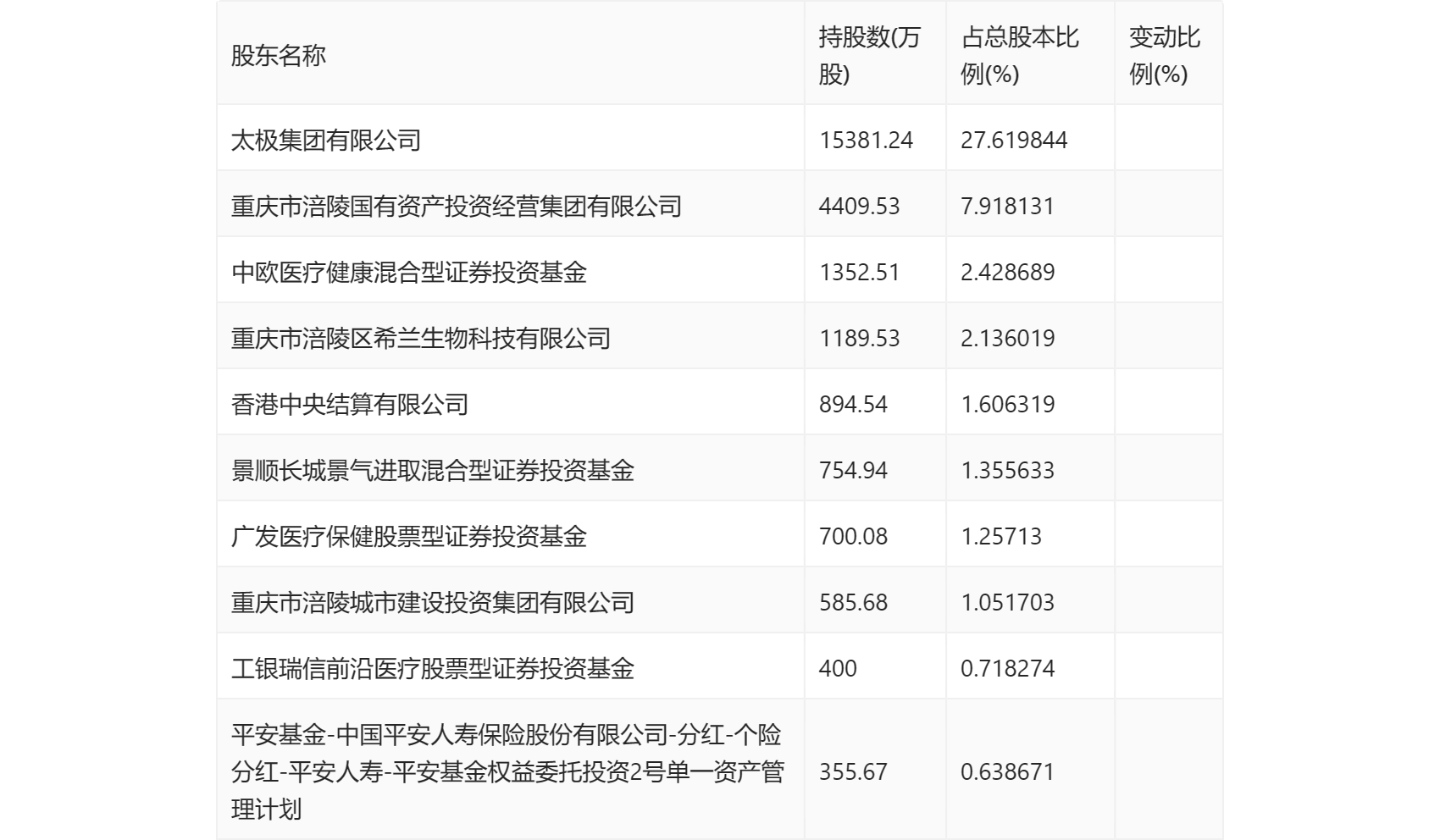Click share count value 4409.53
Image resolution: width=1440 pixels, height=840 pixels.
coord(859,206)
